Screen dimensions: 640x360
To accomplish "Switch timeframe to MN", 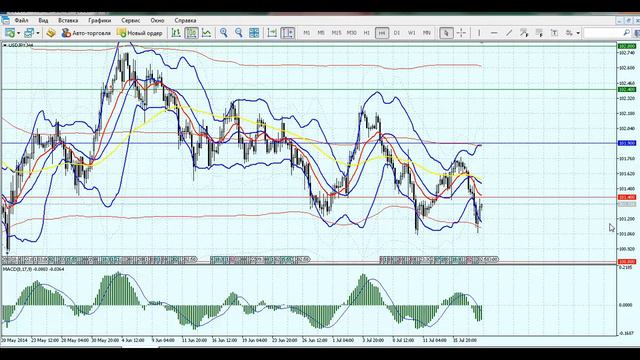I will 427,33.
